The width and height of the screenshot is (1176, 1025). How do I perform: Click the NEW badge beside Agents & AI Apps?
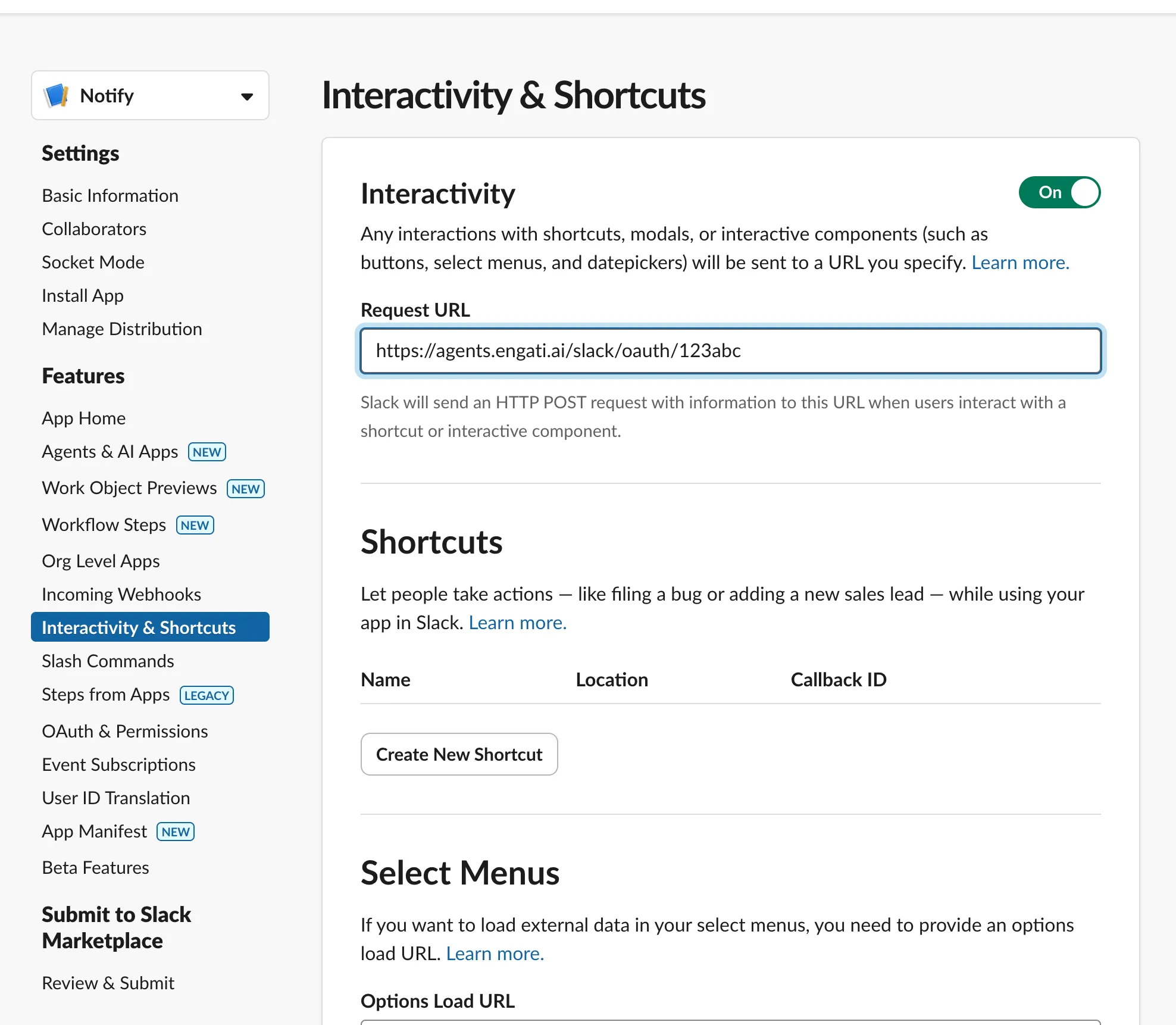(207, 452)
